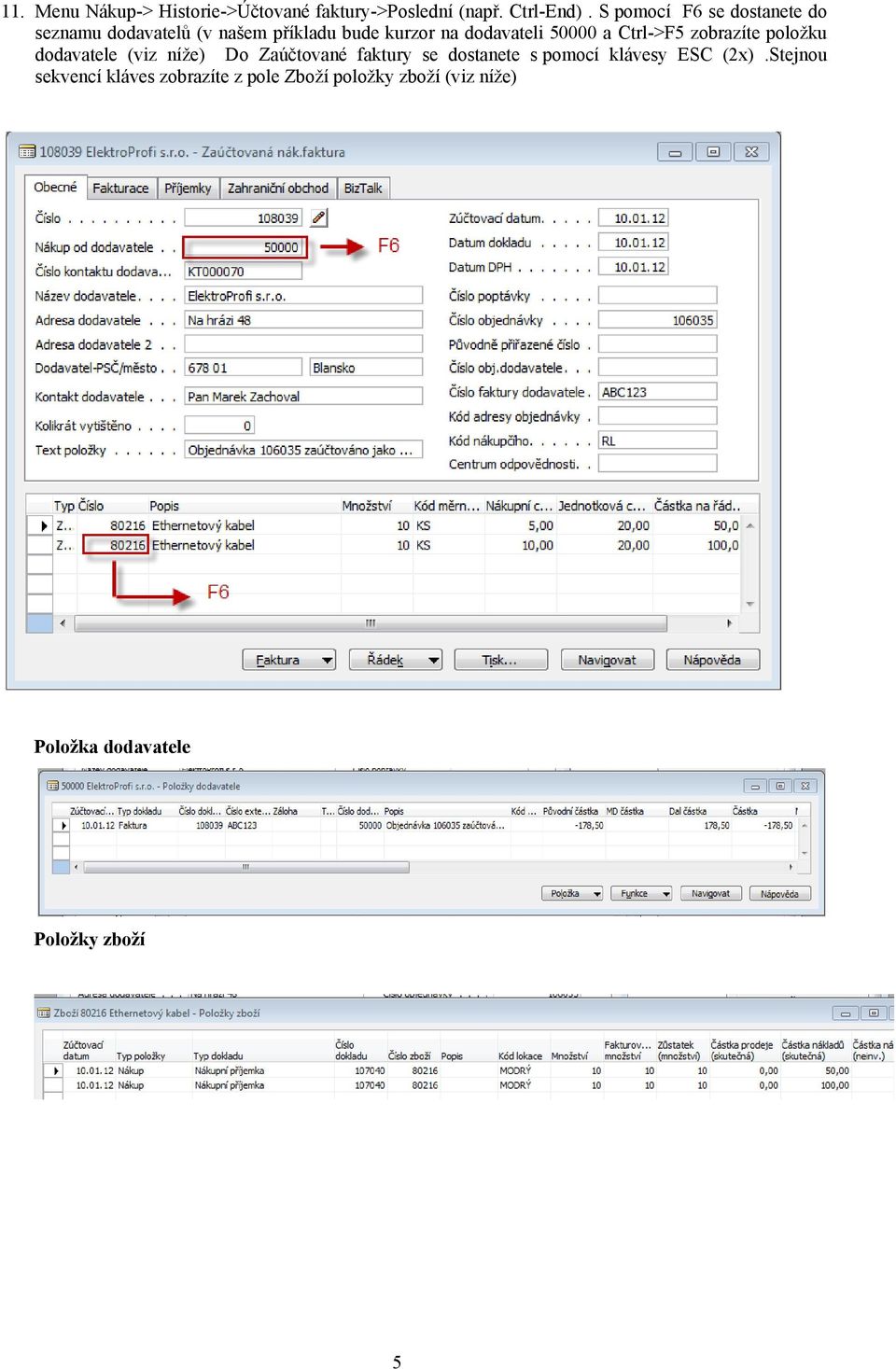This screenshot has height=1369, width=896.
Task: Click the Zúčtovací datum field
Action: [x=633, y=218]
